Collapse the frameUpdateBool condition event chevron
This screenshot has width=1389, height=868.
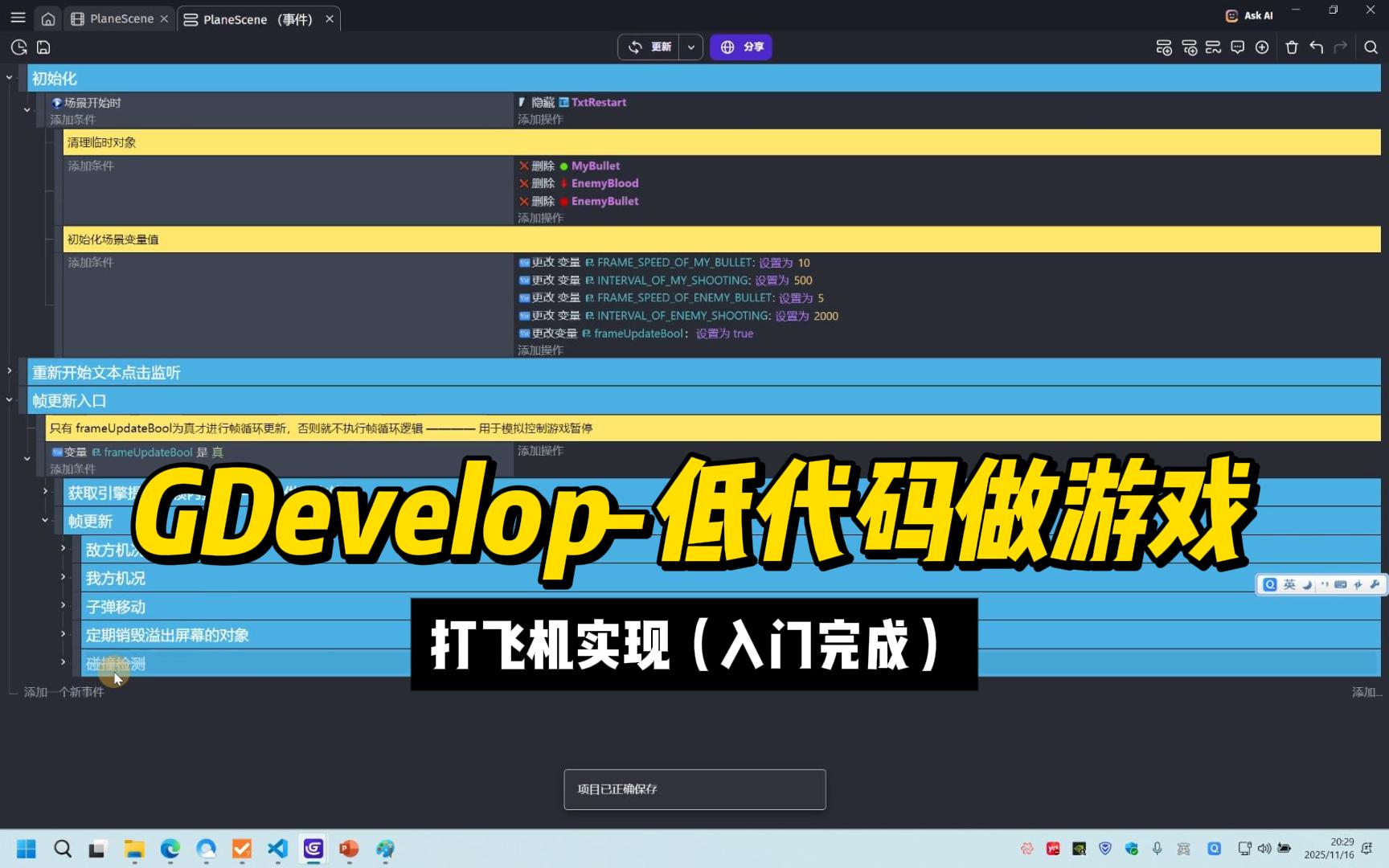(x=27, y=459)
